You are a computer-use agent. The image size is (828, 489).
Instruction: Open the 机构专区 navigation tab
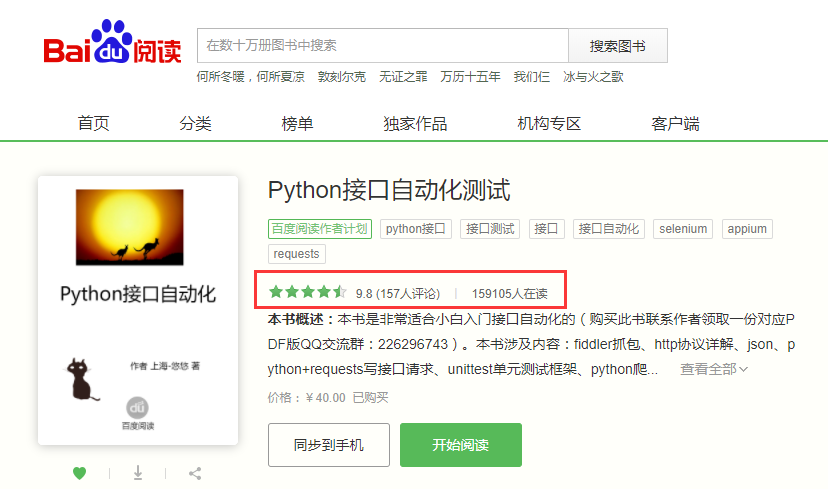tap(549, 124)
